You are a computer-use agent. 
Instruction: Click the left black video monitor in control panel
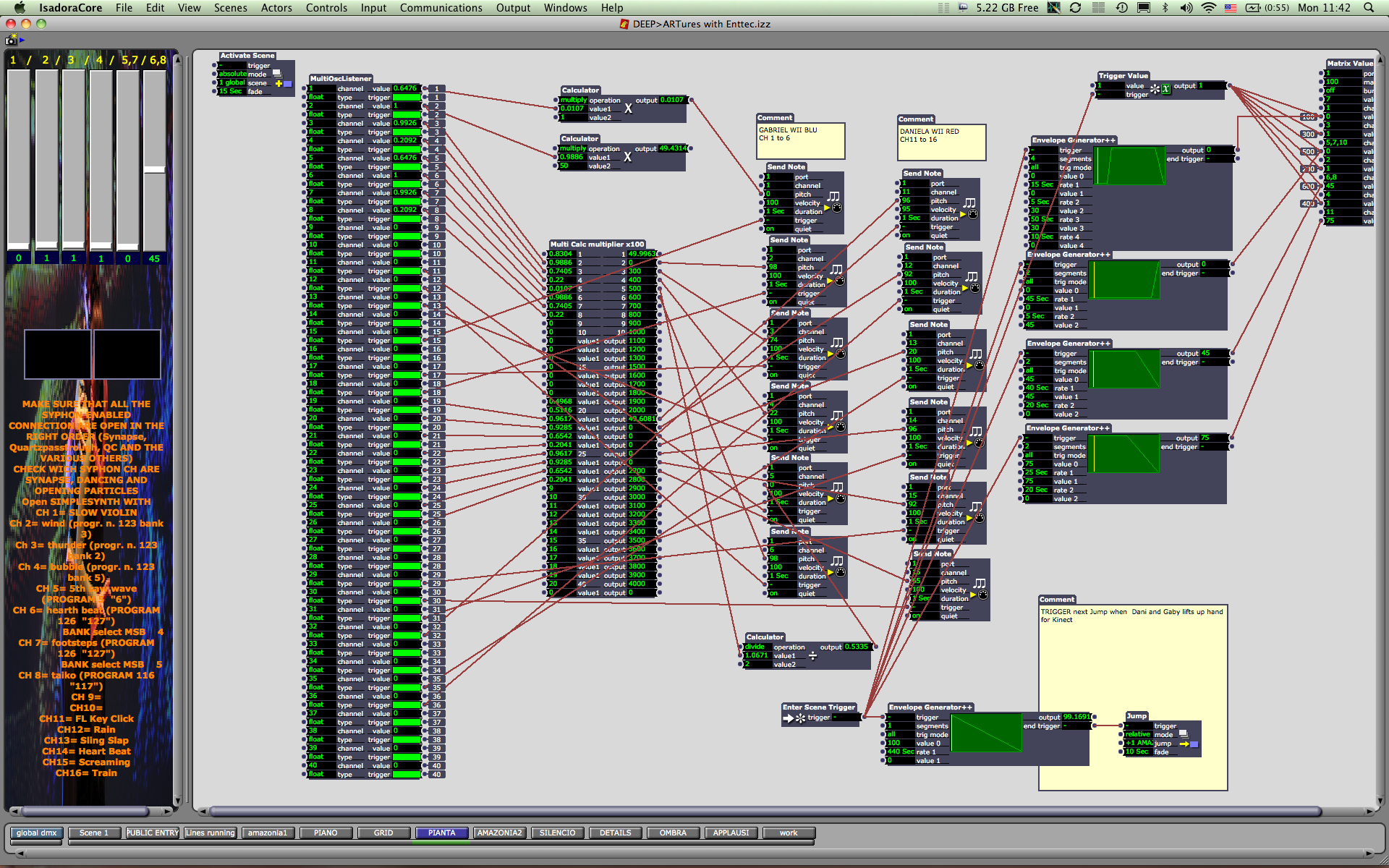point(58,354)
